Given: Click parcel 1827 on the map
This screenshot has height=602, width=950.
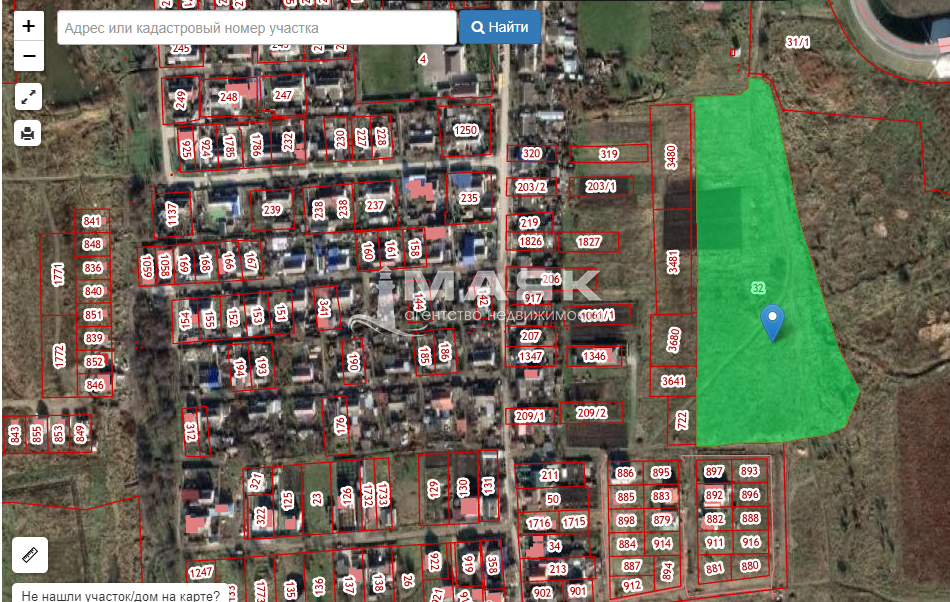Looking at the screenshot, I should click(x=589, y=242).
